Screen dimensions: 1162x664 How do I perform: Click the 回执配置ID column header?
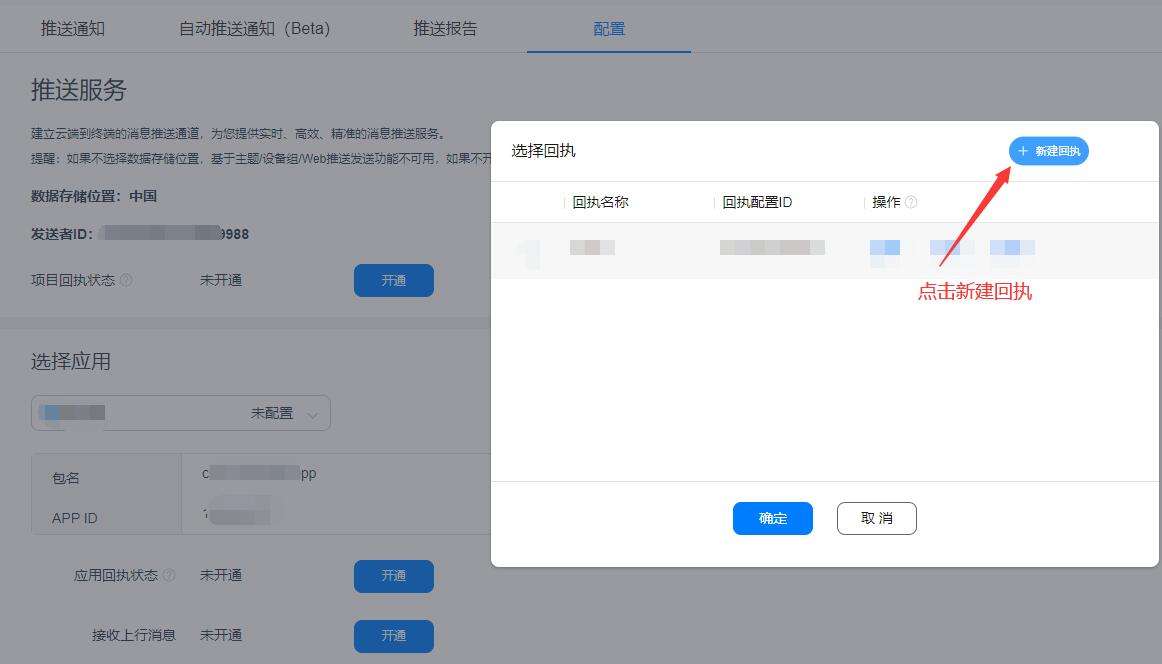[757, 202]
